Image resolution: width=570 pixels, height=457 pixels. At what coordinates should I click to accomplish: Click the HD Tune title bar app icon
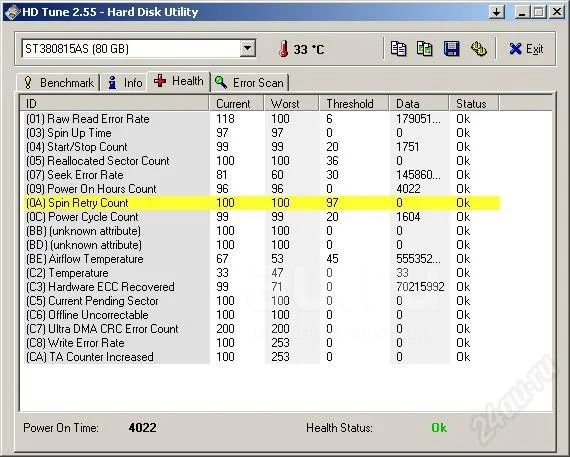pyautogui.click(x=12, y=12)
